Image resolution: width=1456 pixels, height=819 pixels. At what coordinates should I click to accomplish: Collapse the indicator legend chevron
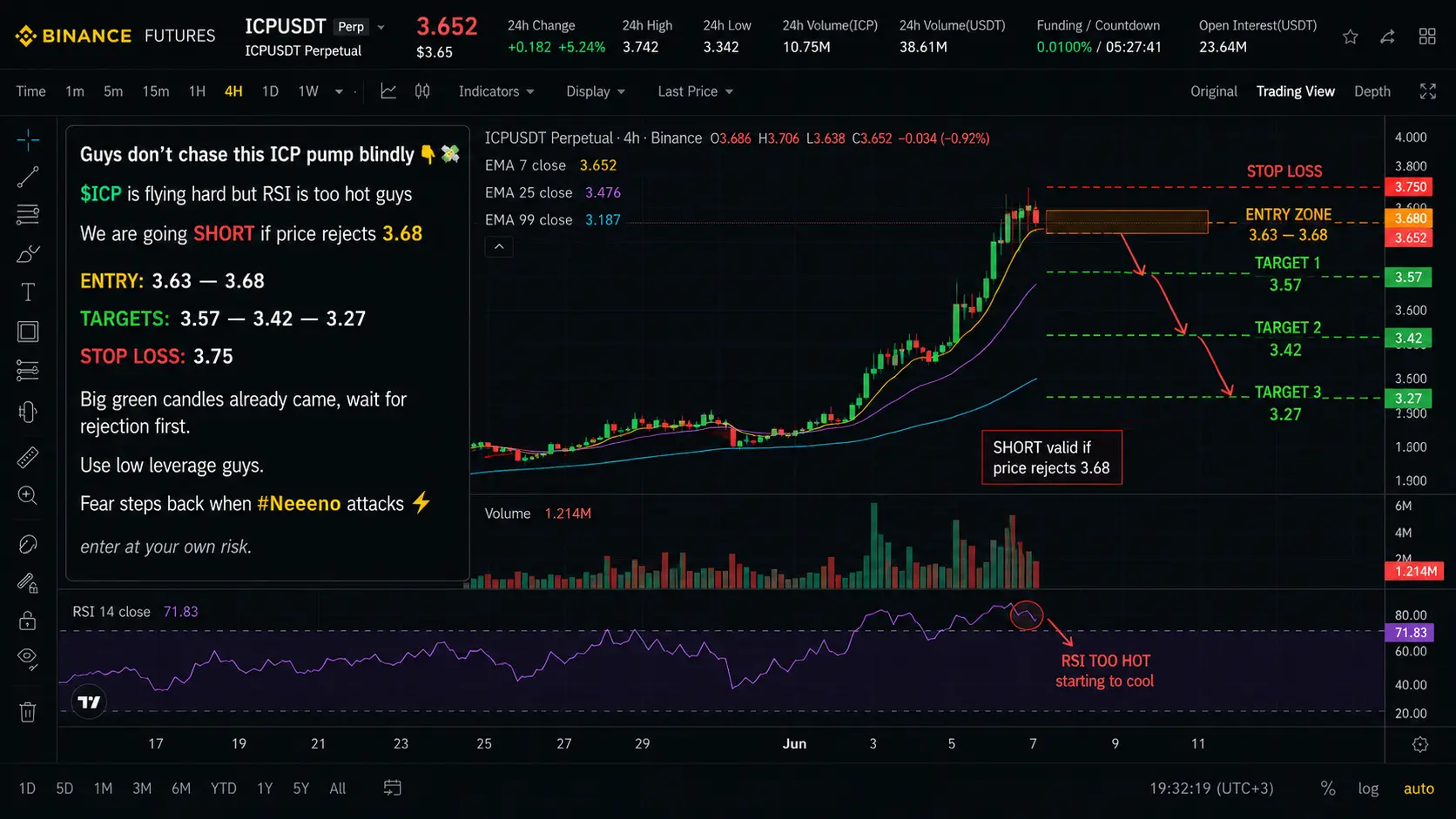[x=499, y=247]
